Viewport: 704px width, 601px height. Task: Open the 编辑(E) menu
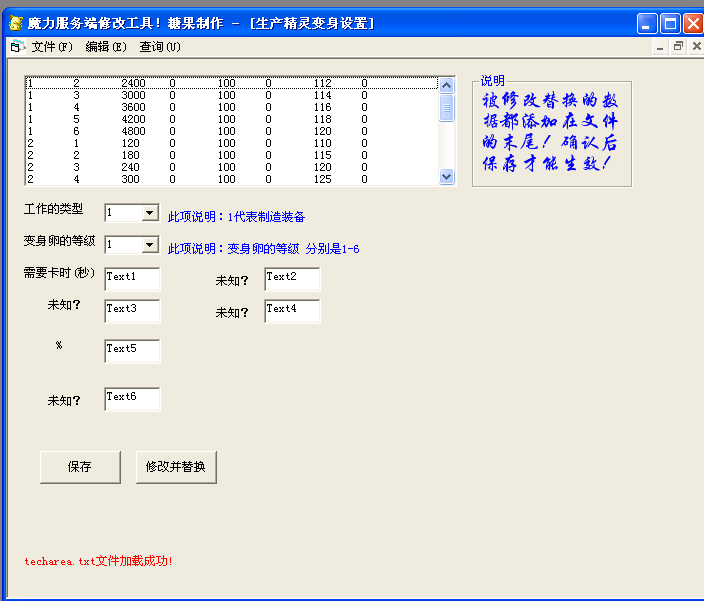coord(106,46)
